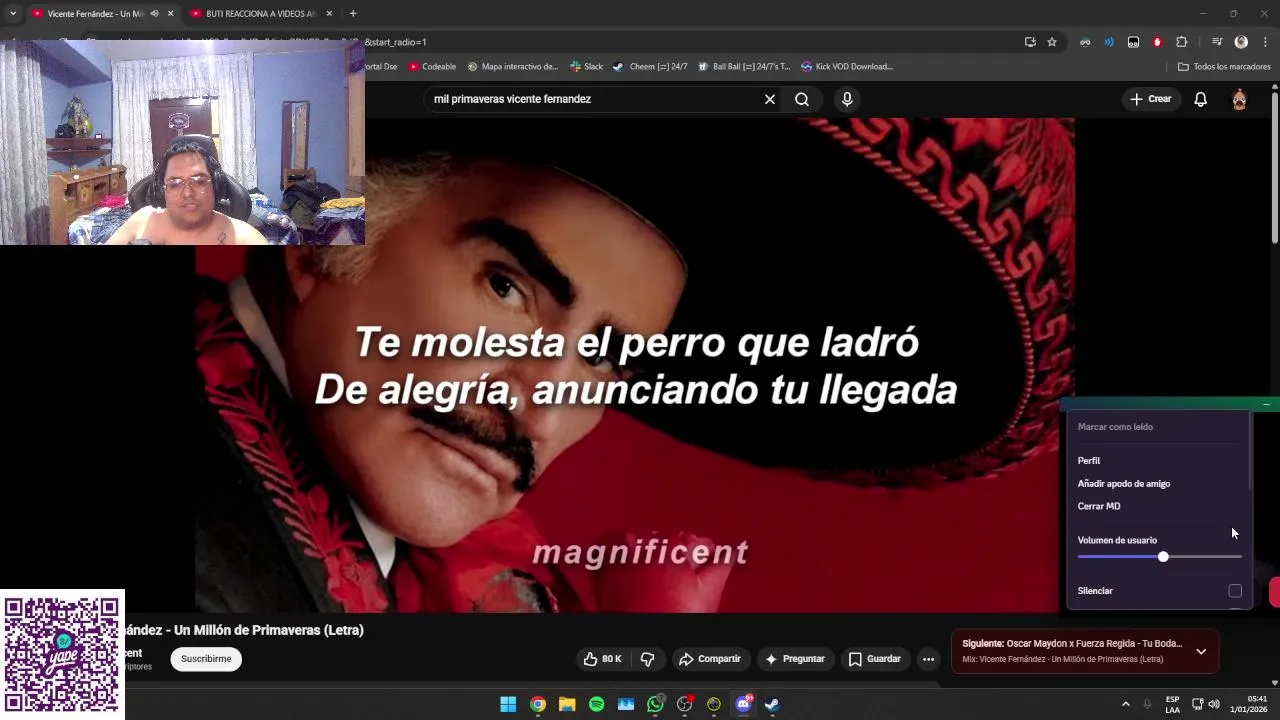Open Spotify from taskbar
This screenshot has width=1280, height=720.
(x=596, y=704)
